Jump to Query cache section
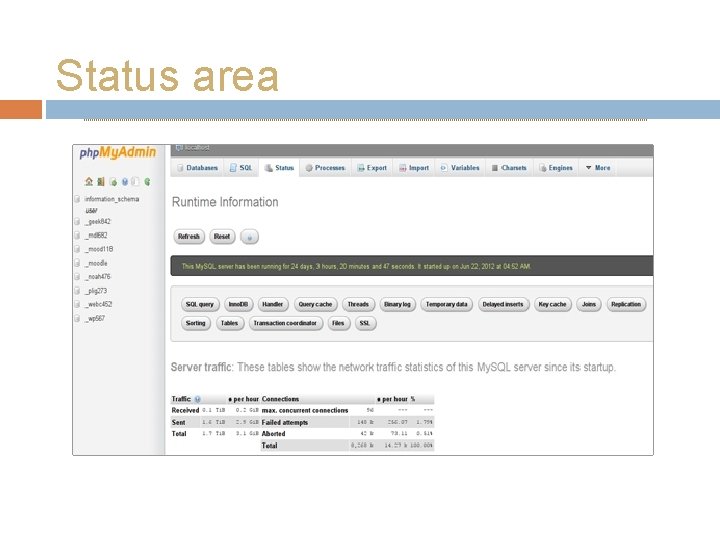 point(315,304)
